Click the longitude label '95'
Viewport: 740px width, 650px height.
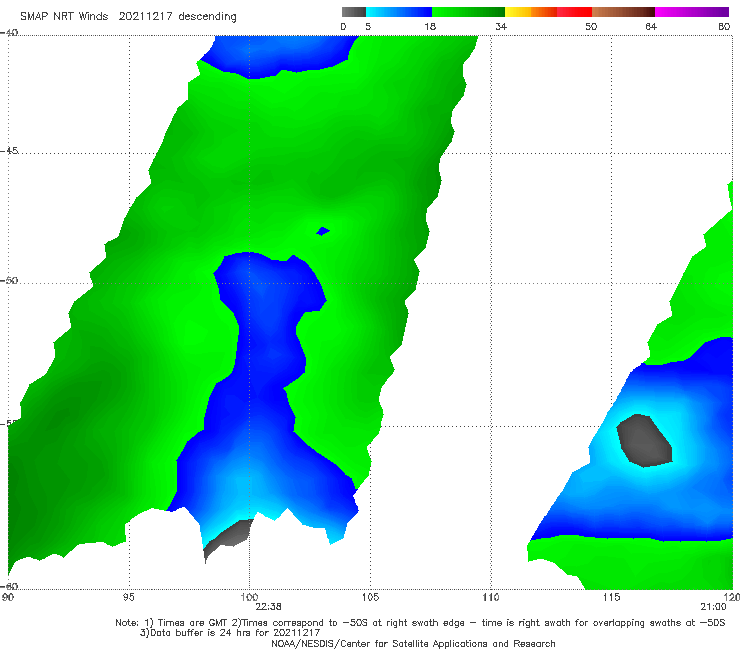click(128, 598)
